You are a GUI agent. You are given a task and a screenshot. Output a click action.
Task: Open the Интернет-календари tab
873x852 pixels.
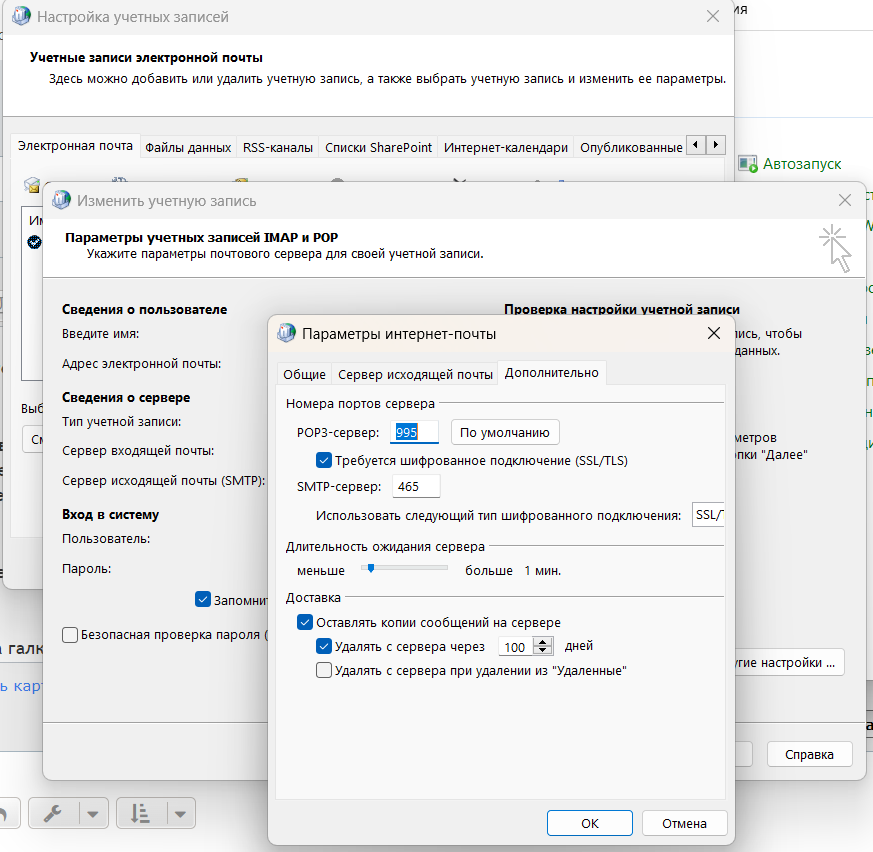click(x=506, y=148)
